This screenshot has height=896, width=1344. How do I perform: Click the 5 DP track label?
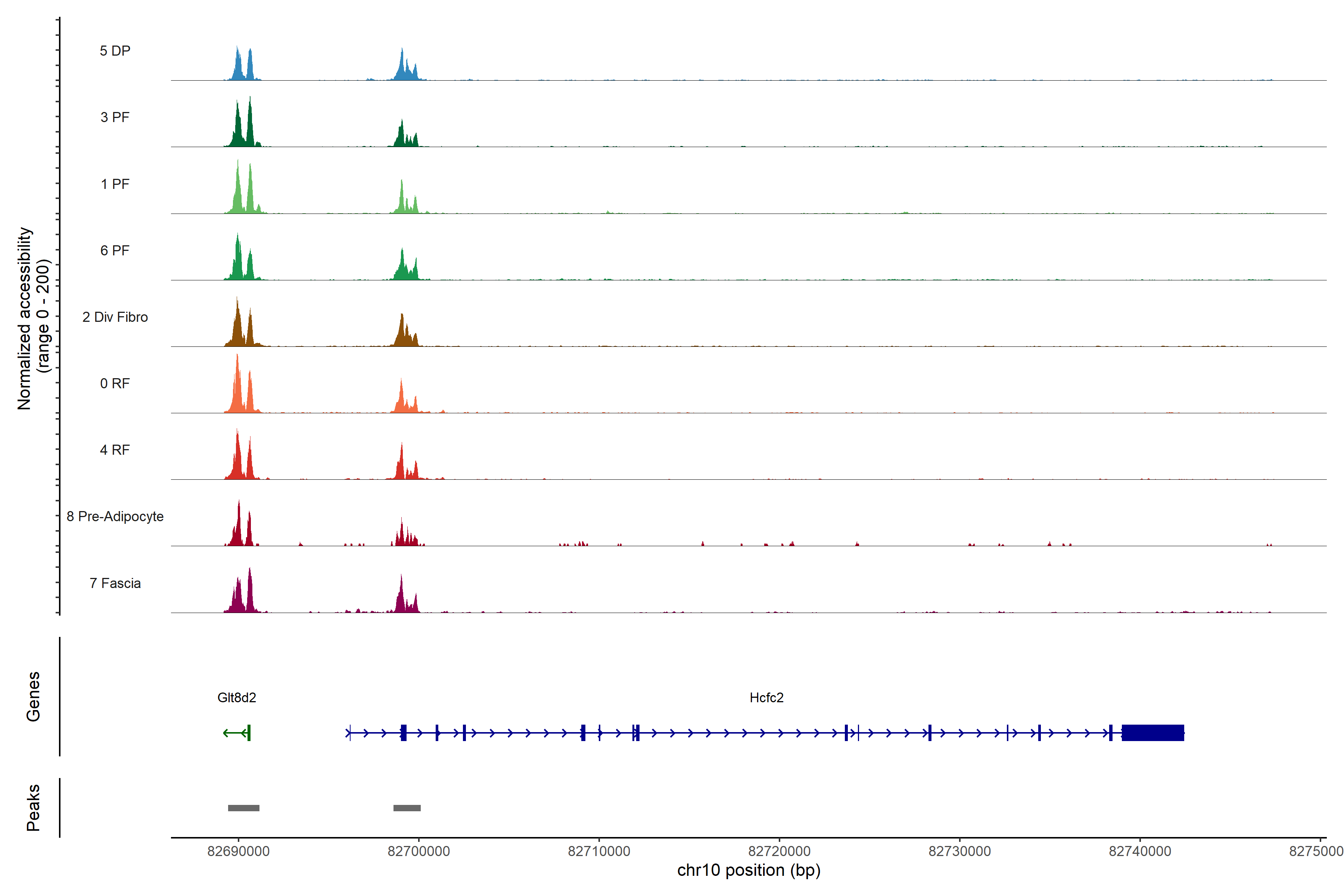point(115,51)
